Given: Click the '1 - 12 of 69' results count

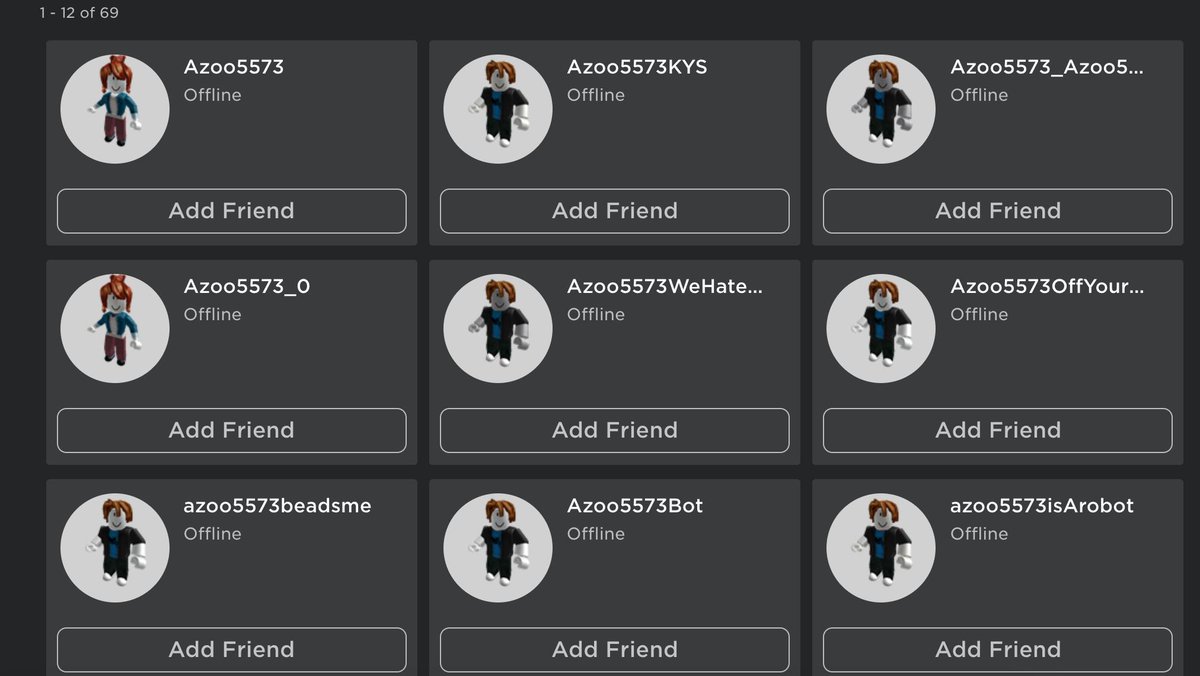Looking at the screenshot, I should (x=79, y=13).
